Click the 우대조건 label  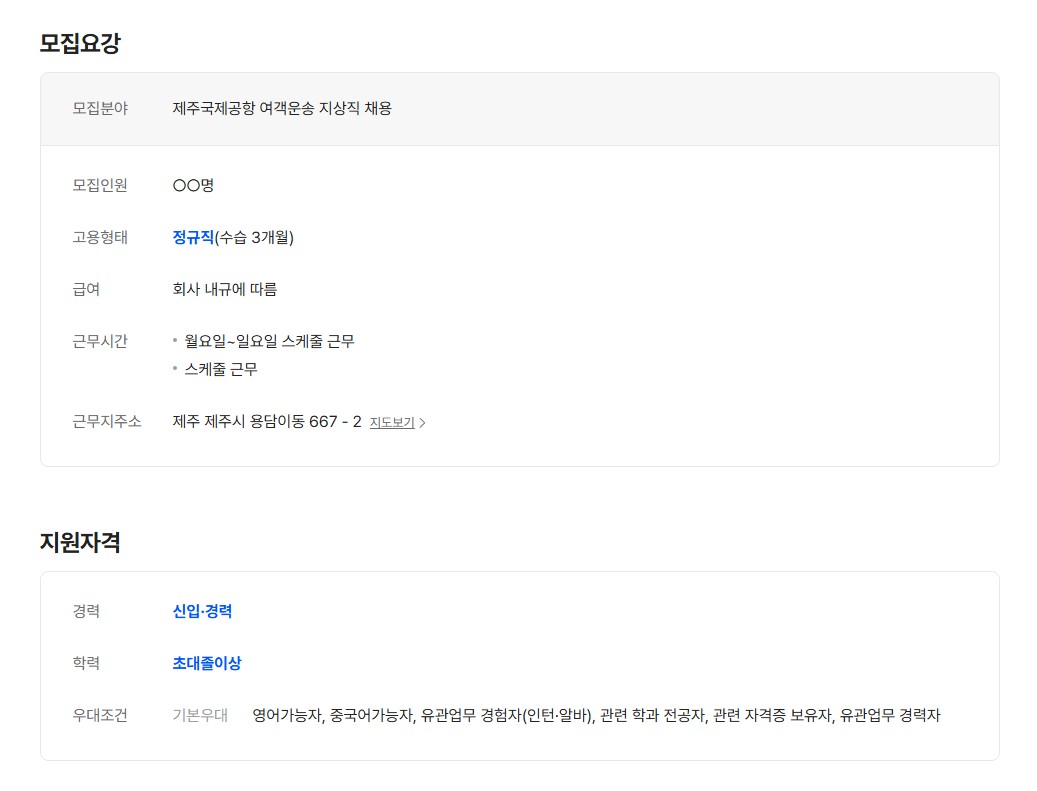tap(100, 715)
